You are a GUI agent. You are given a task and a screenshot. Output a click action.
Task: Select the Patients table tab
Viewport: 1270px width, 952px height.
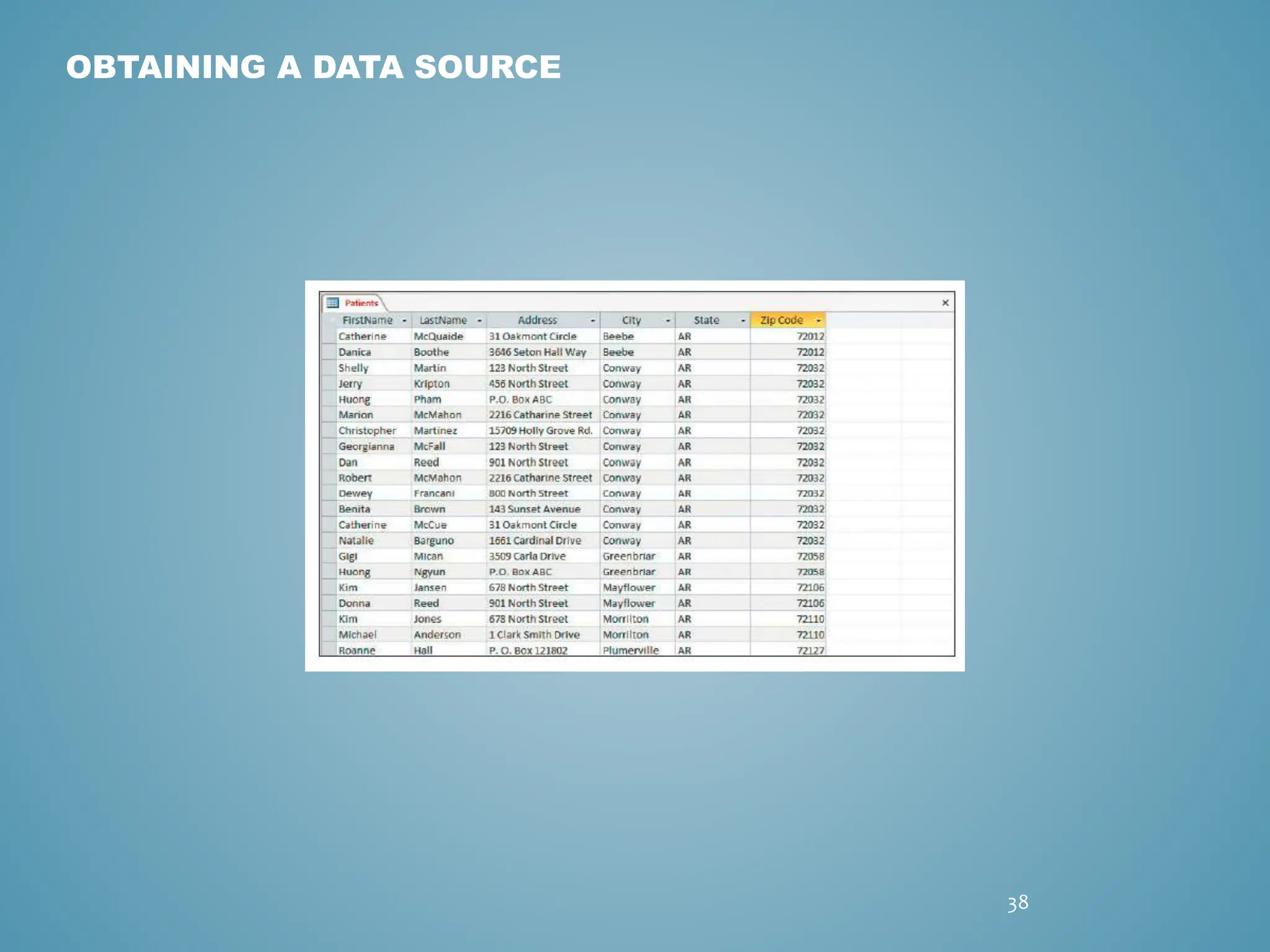(x=361, y=303)
